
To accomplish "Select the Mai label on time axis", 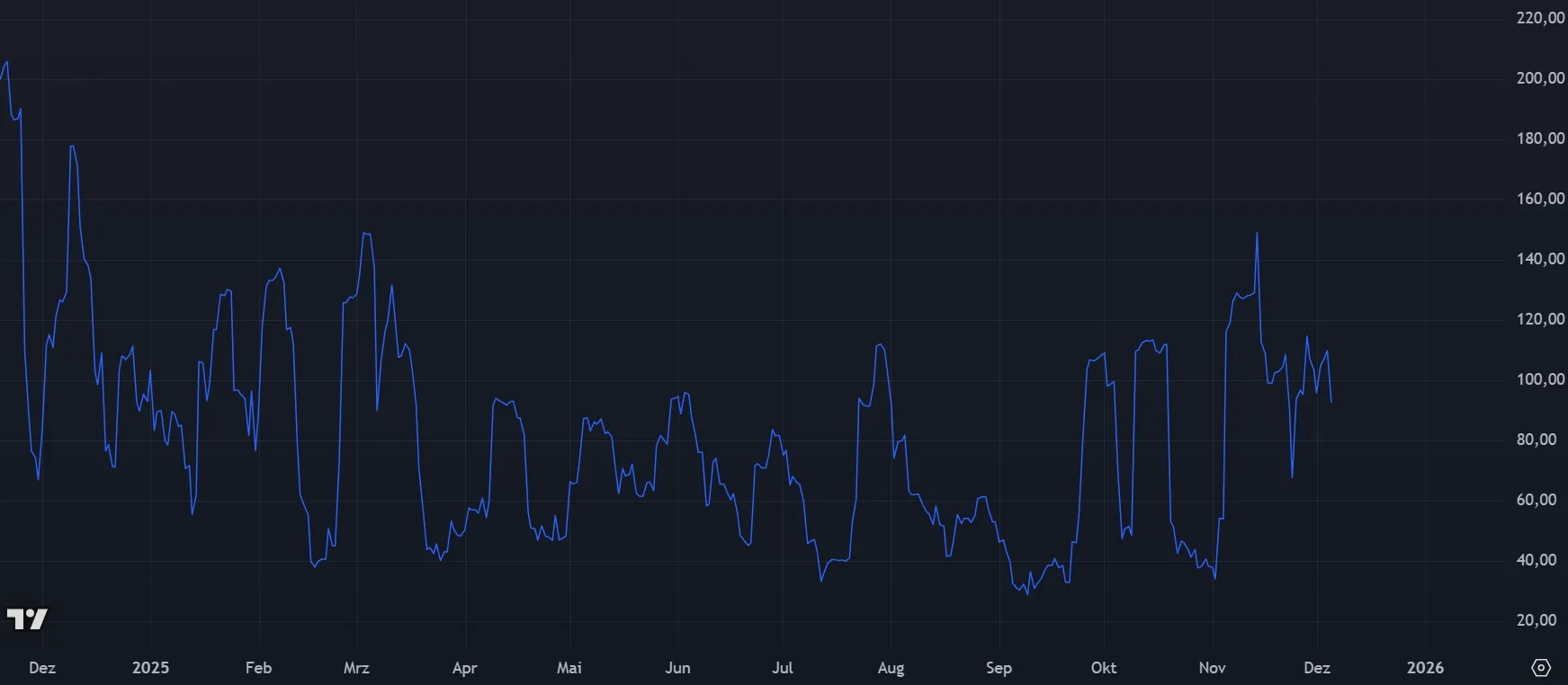I will pos(569,668).
